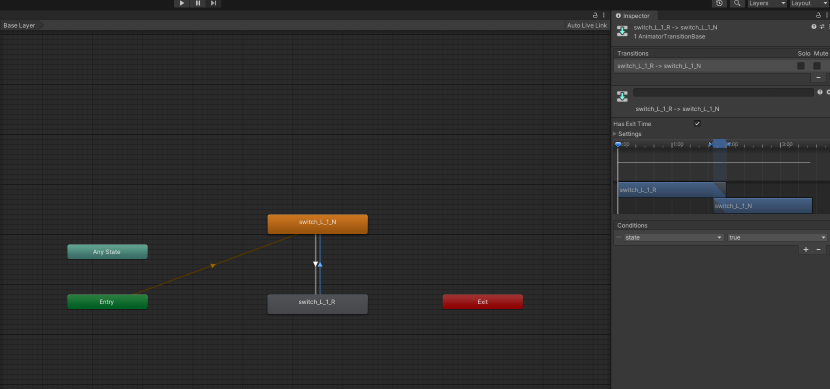Click the Transitions section header

pyautogui.click(x=633, y=53)
